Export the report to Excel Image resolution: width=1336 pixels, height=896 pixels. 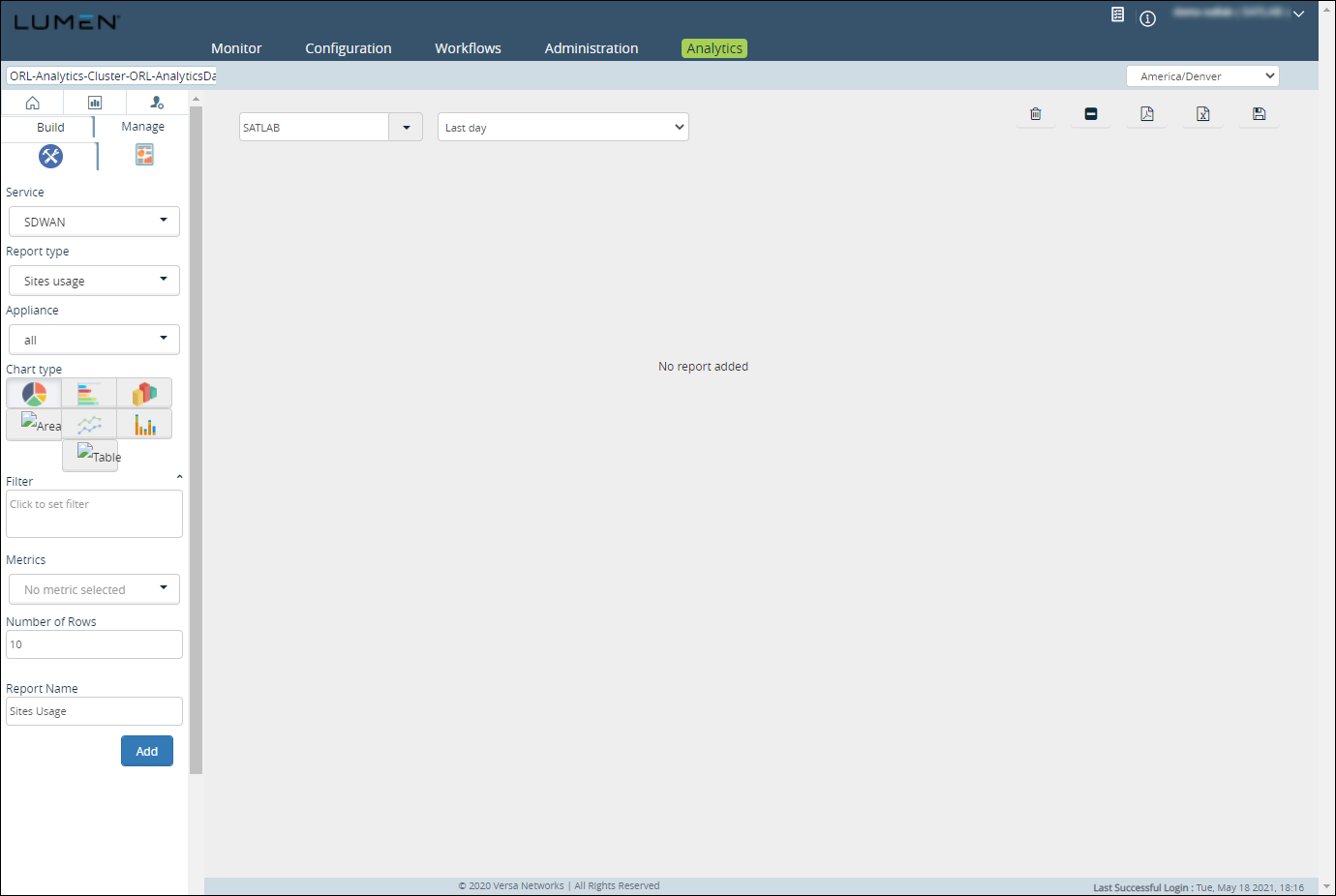tap(1202, 113)
